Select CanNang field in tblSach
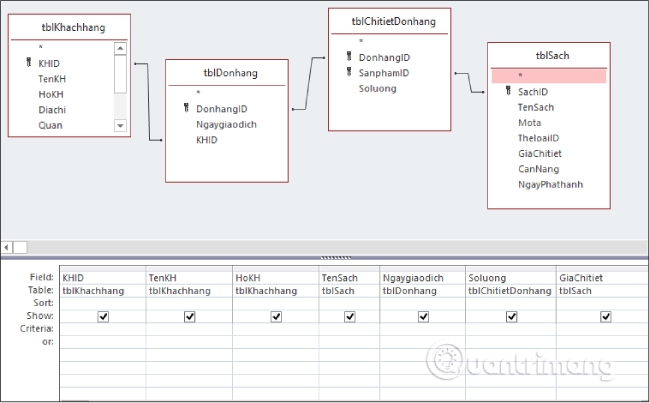Viewport: 650px width, 403px height. (x=538, y=169)
